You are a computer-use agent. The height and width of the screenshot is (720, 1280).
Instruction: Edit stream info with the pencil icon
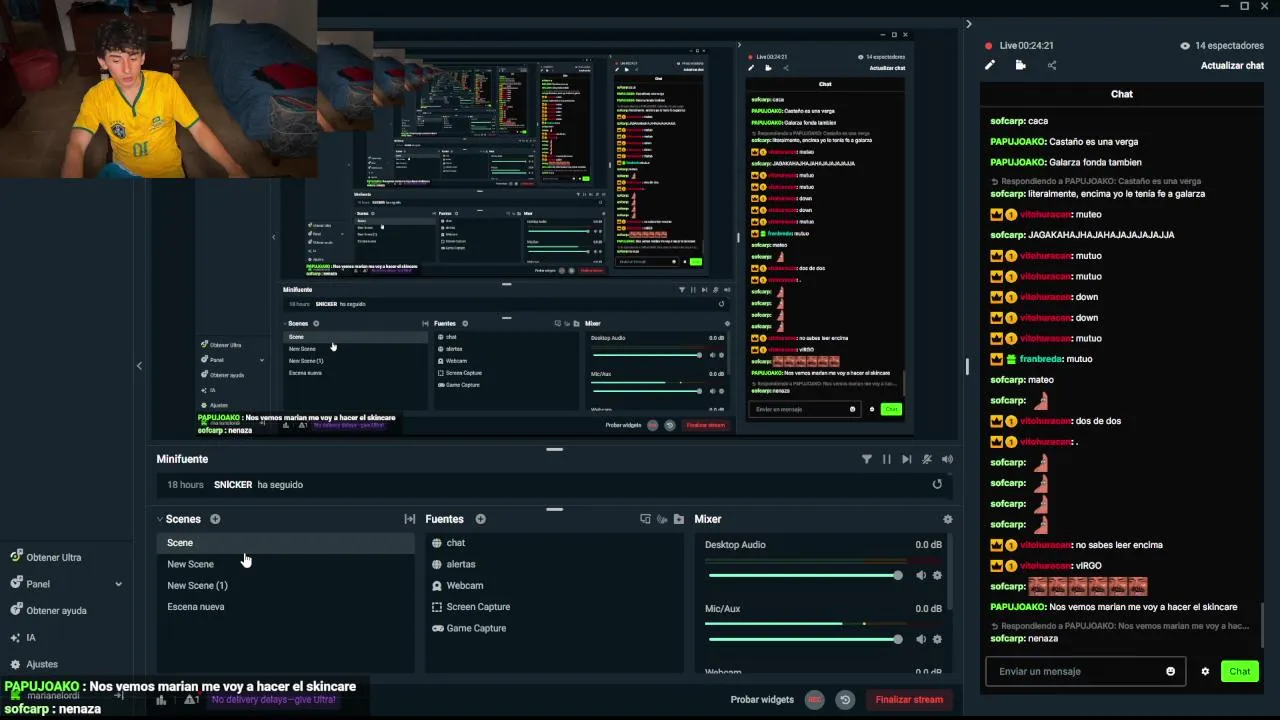point(990,65)
